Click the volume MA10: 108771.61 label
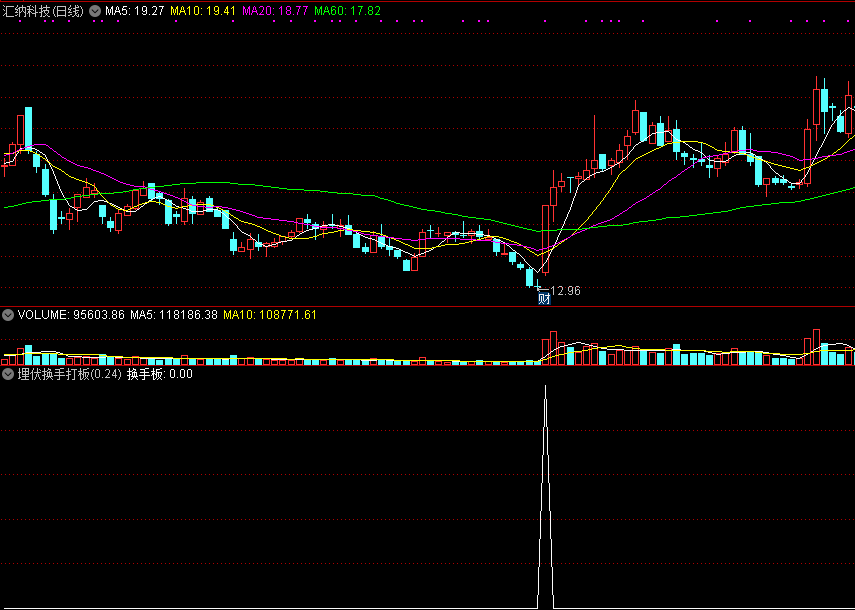The width and height of the screenshot is (855, 610). 270,315
